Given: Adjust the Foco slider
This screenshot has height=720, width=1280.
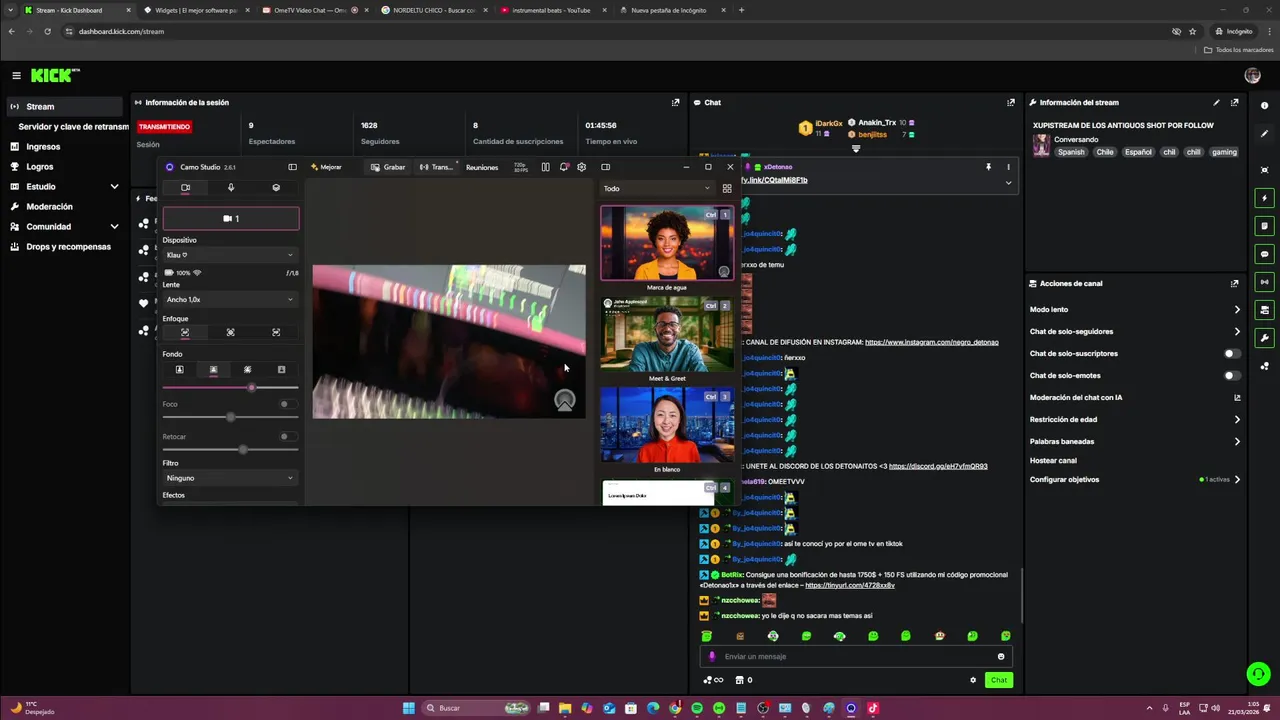Looking at the screenshot, I should [230, 417].
